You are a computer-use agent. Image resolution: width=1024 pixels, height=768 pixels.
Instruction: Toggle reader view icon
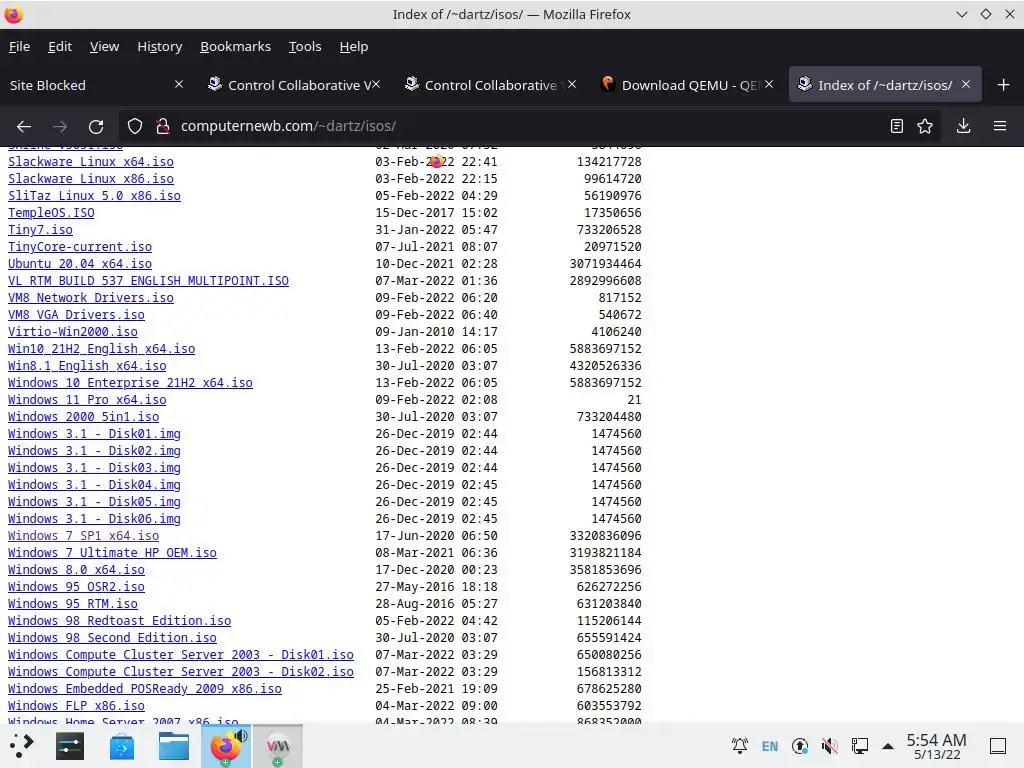coord(897,126)
